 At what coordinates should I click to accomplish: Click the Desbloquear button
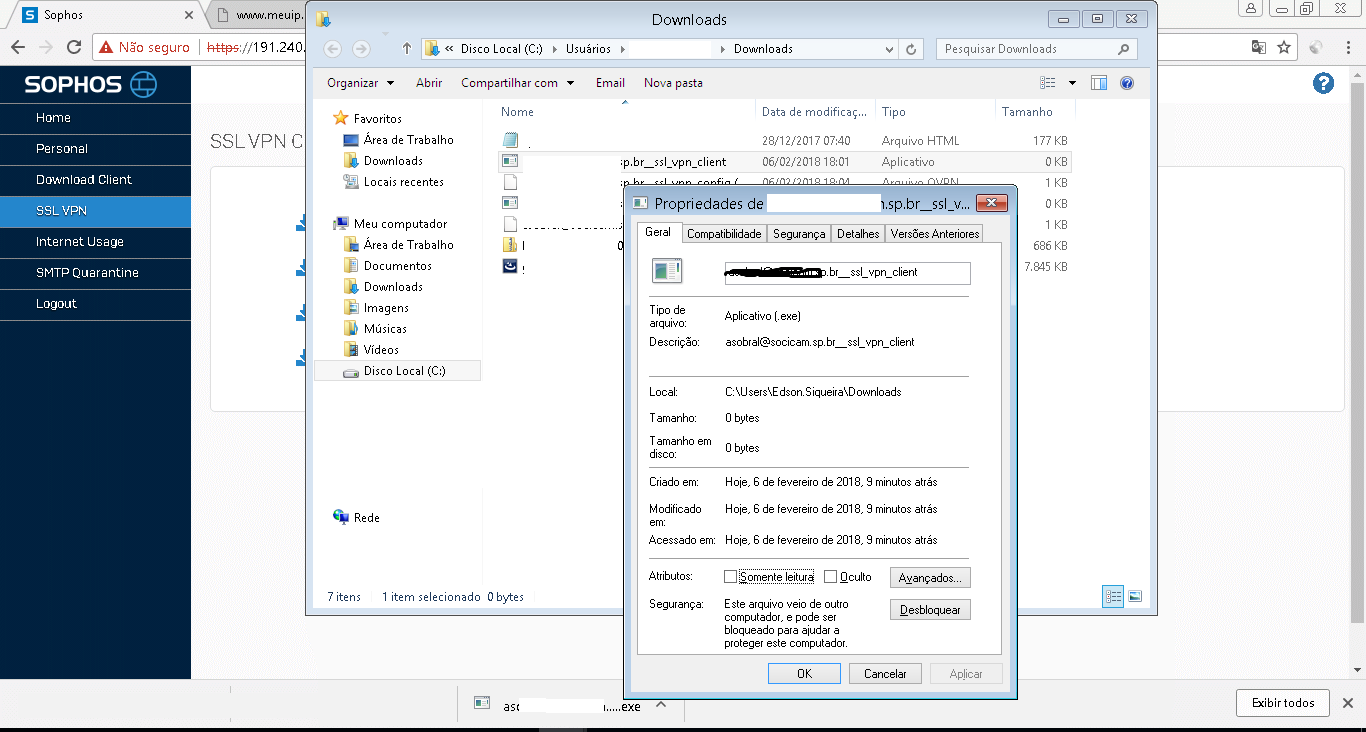930,609
